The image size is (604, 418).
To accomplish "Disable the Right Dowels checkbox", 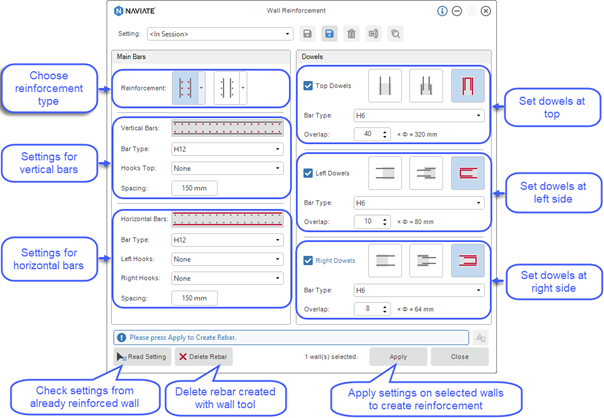I will (x=308, y=260).
